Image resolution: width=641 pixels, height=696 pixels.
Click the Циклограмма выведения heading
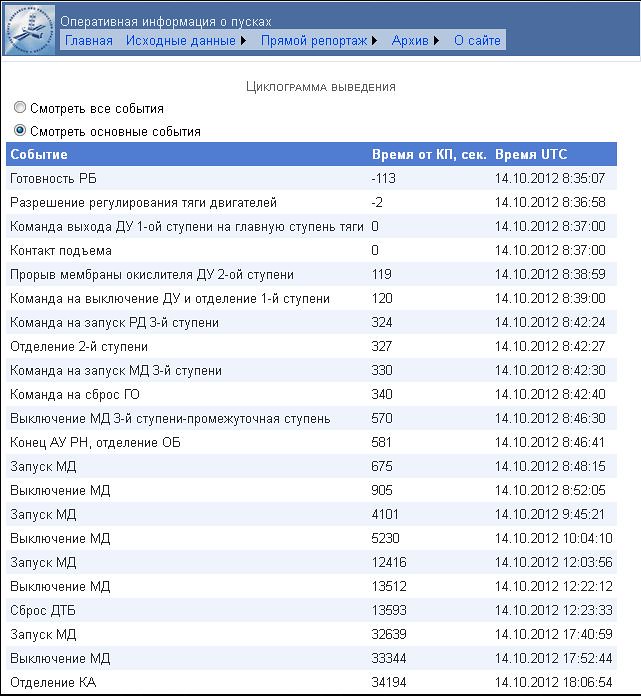point(320,87)
